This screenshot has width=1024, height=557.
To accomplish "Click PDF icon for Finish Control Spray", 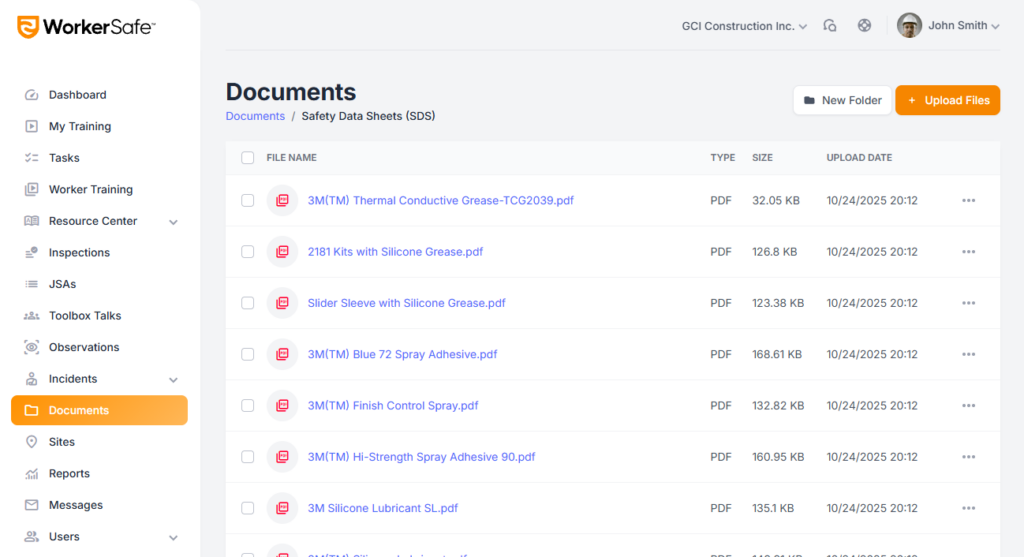I will [282, 406].
